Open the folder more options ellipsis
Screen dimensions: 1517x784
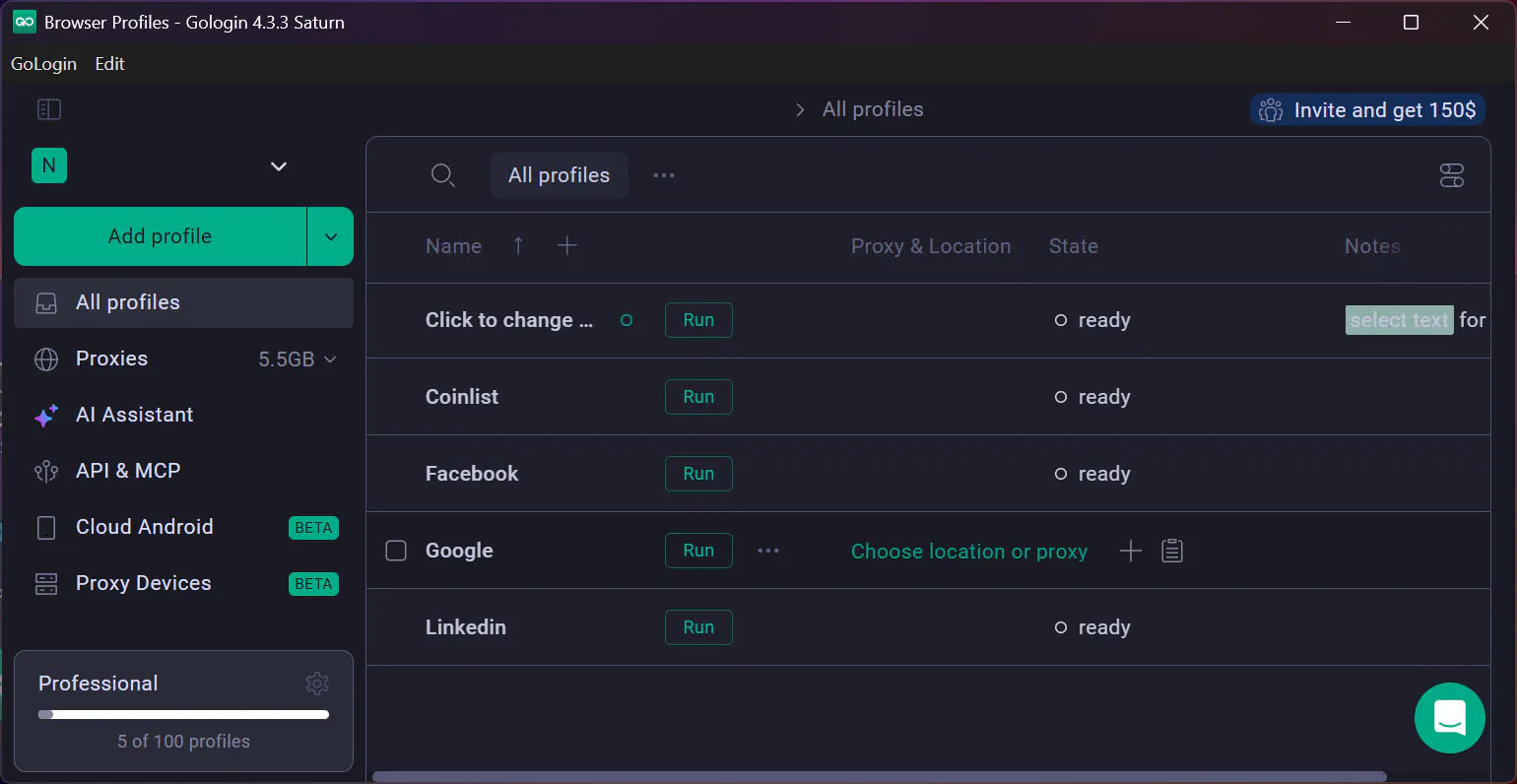pyautogui.click(x=664, y=175)
